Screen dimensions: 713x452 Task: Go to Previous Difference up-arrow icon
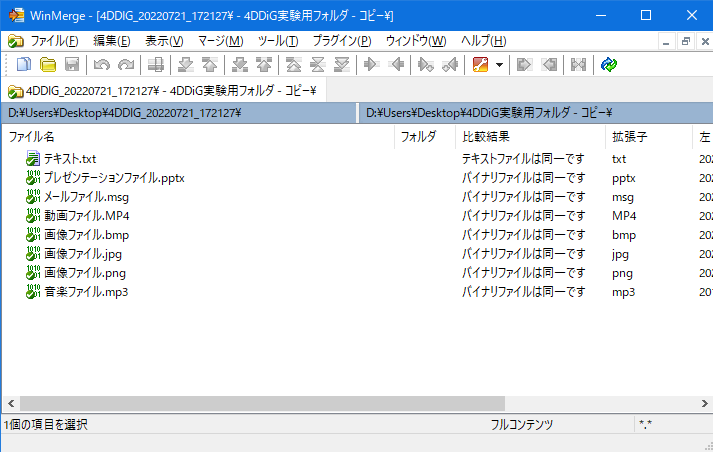(210, 65)
